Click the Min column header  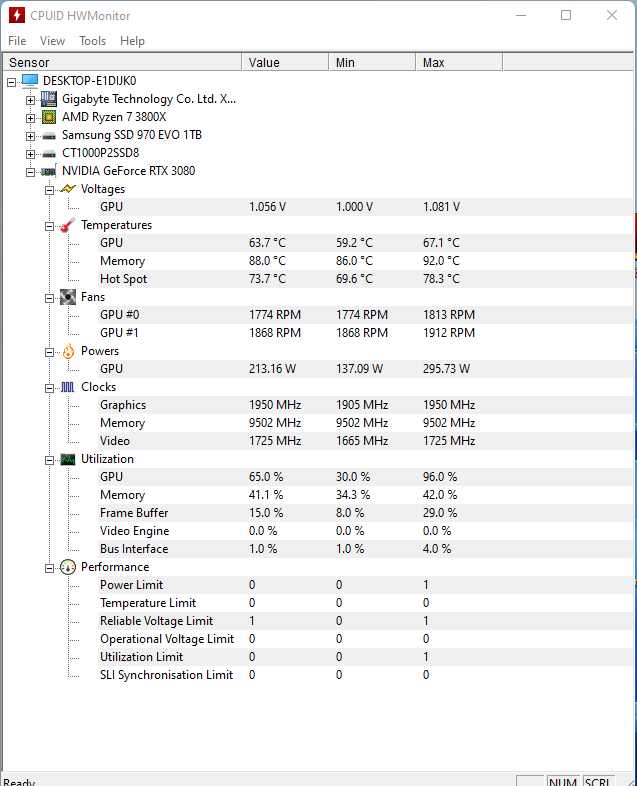[x=372, y=63]
